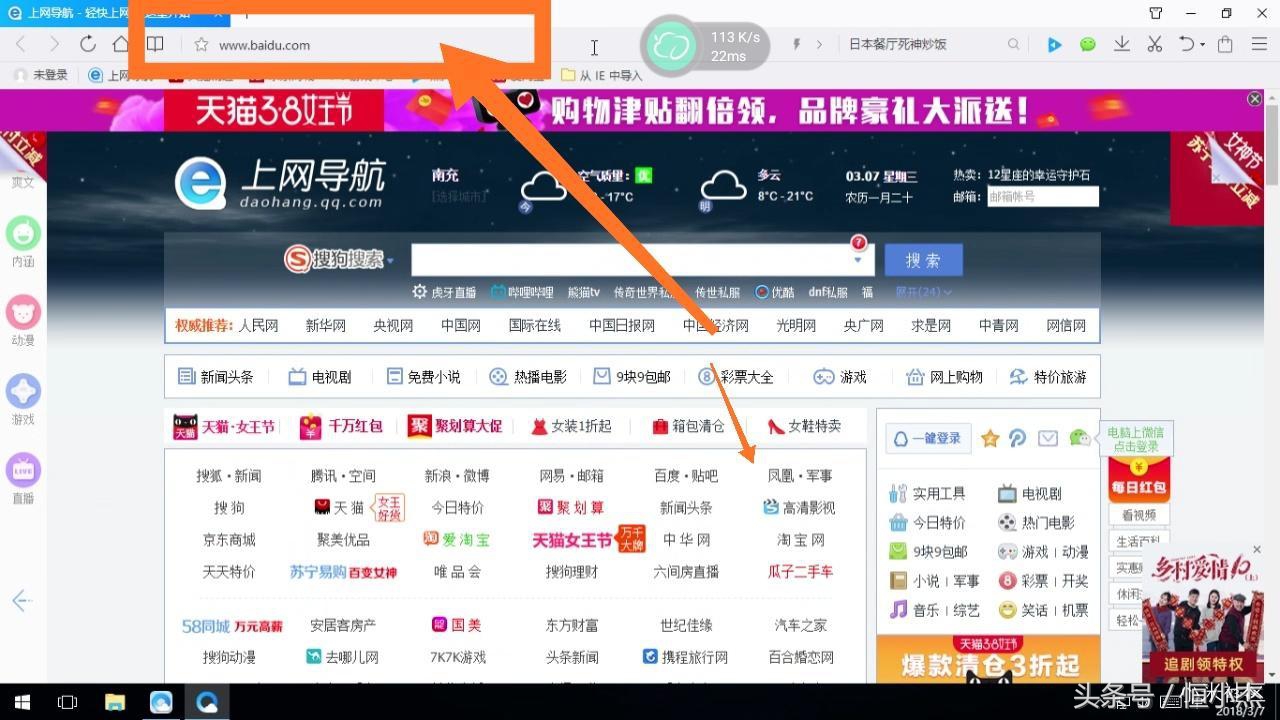Image resolution: width=1280 pixels, height=720 pixels.
Task: Click the lightning speed mode icon
Action: (797, 44)
